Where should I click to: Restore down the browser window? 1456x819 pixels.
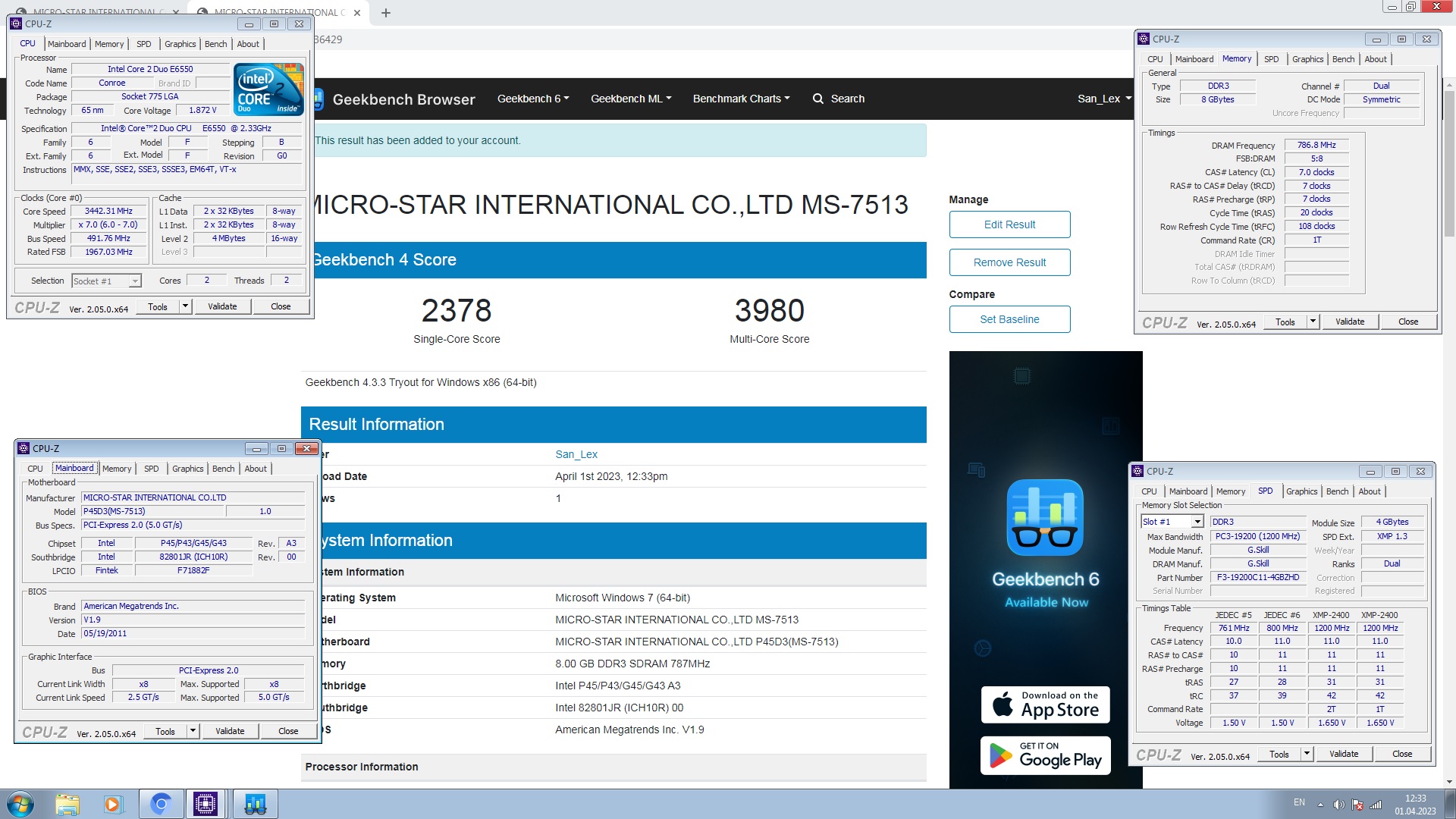(1410, 7)
